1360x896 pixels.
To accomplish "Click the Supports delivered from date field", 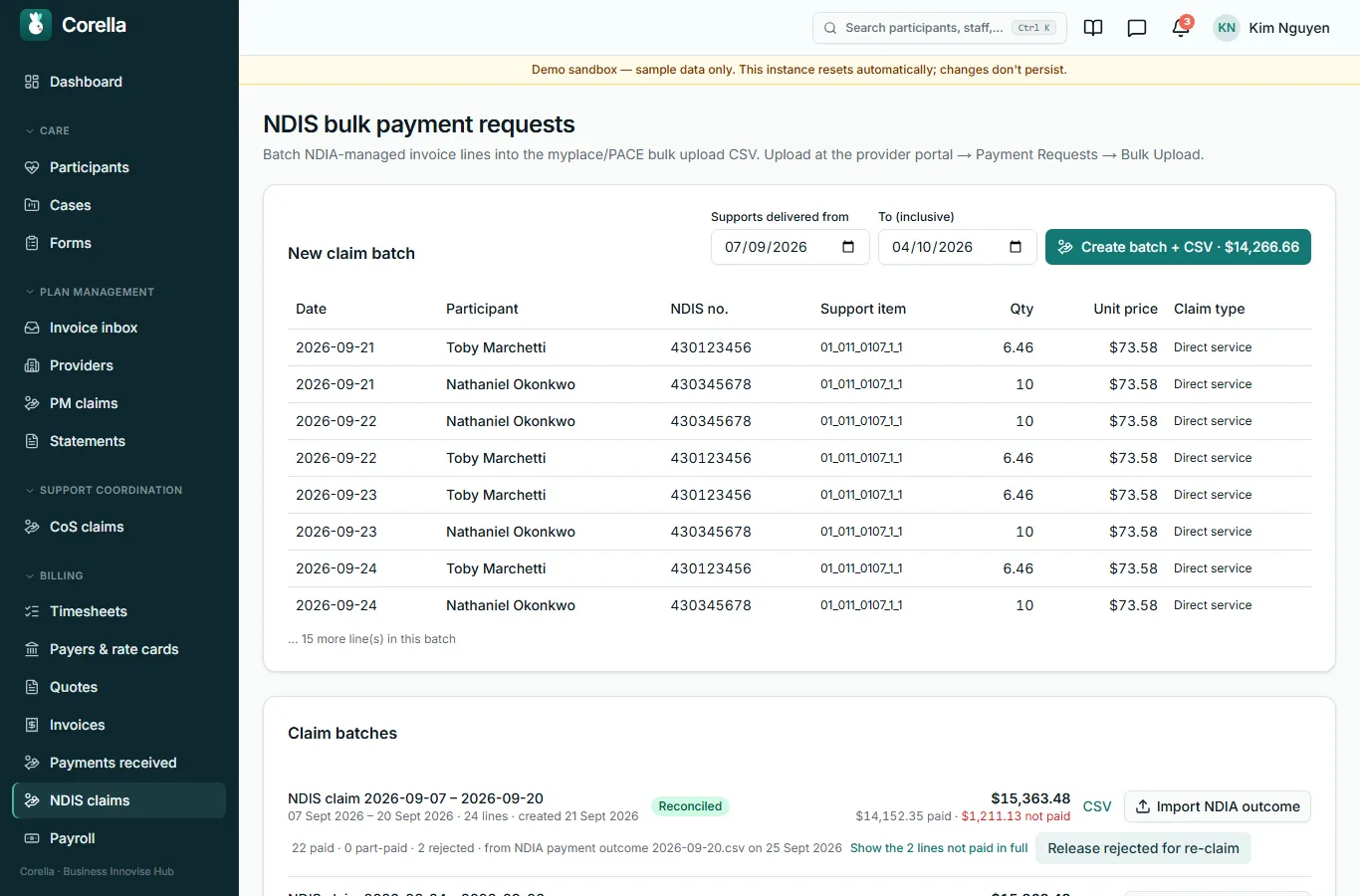I will pyautogui.click(x=791, y=247).
